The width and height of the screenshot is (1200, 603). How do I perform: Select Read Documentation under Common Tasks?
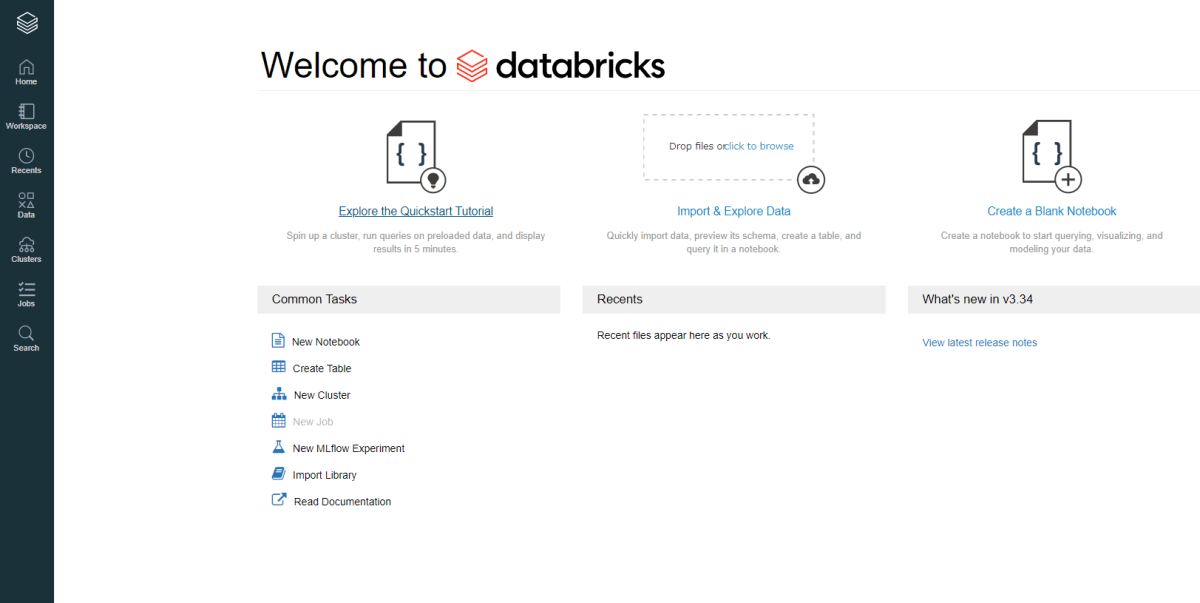tap(343, 502)
